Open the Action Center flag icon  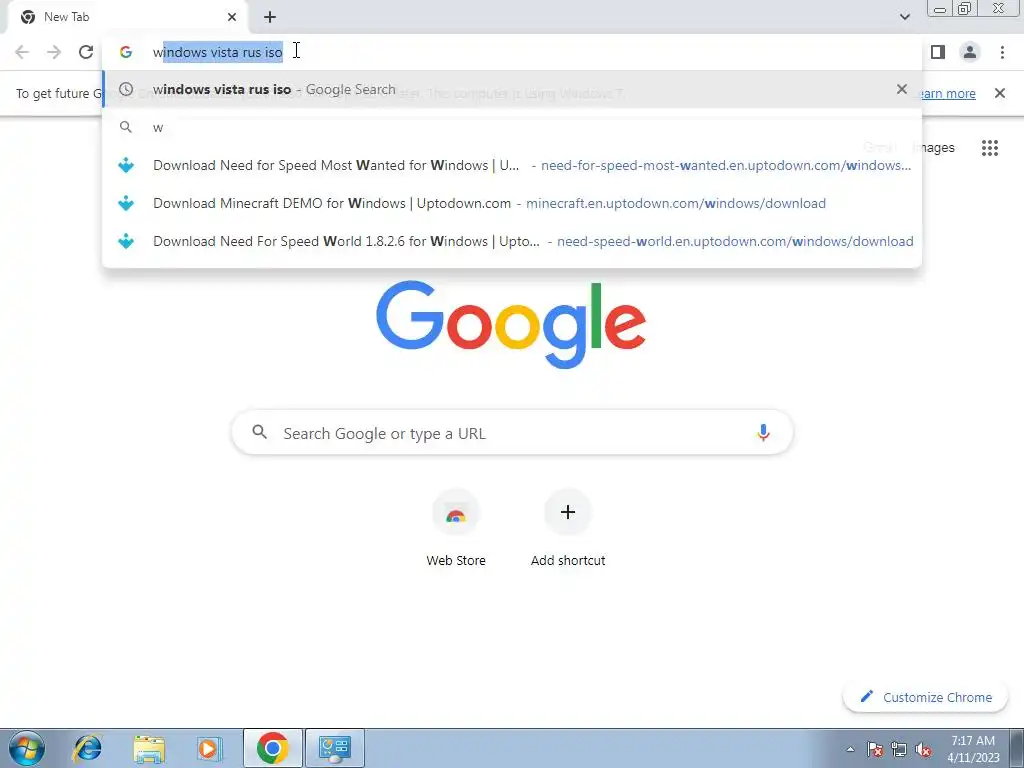tap(875, 750)
